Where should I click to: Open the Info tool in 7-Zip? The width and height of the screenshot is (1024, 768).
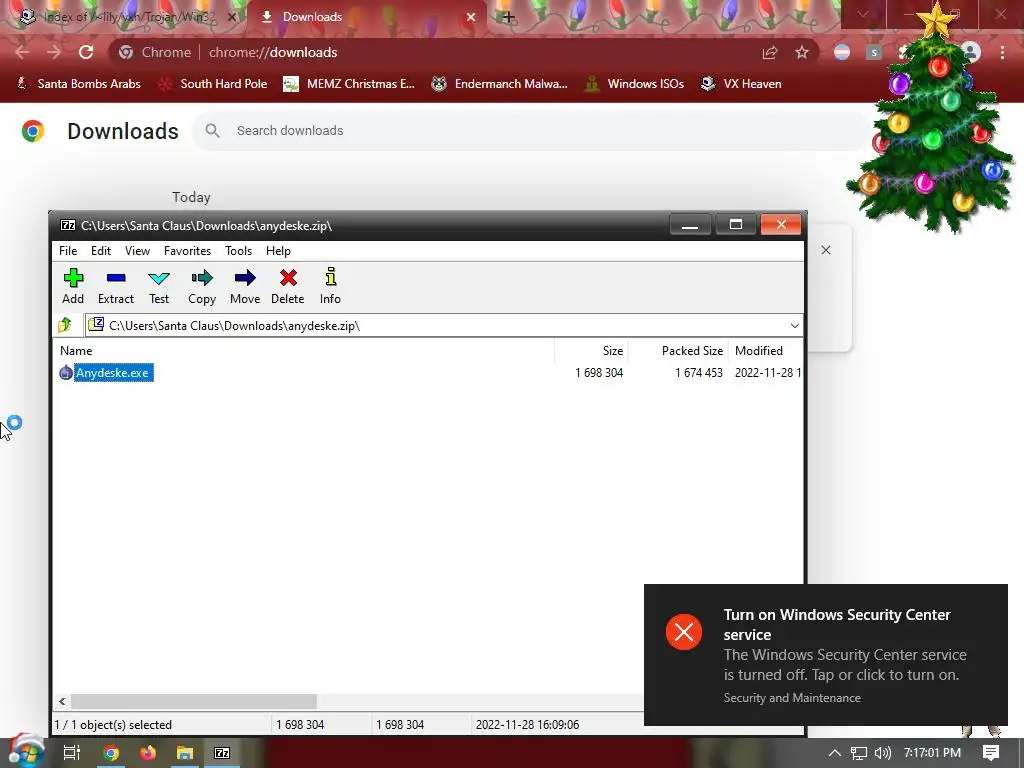click(330, 286)
